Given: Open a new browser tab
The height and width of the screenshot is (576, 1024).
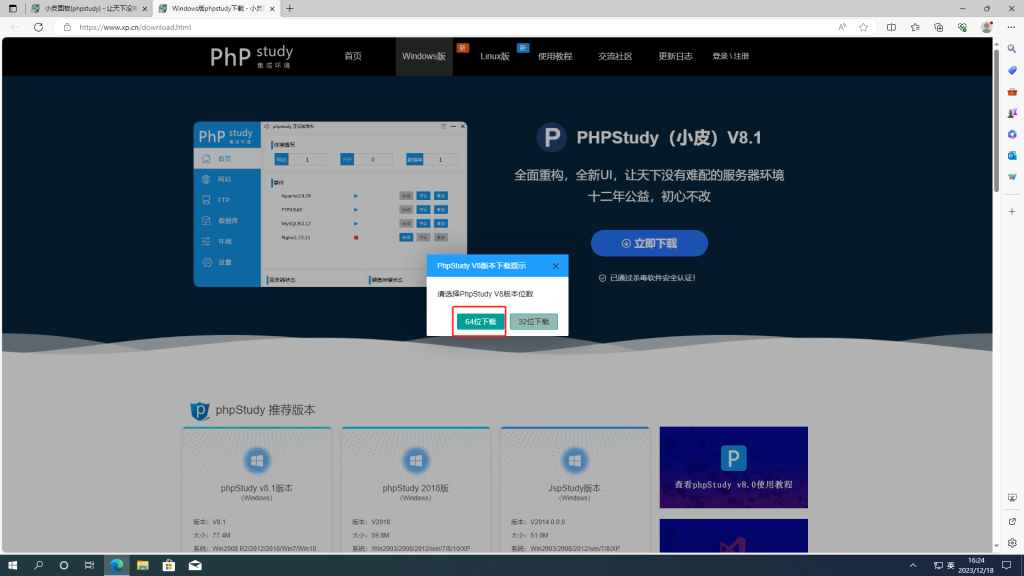Looking at the screenshot, I should [x=289, y=8].
